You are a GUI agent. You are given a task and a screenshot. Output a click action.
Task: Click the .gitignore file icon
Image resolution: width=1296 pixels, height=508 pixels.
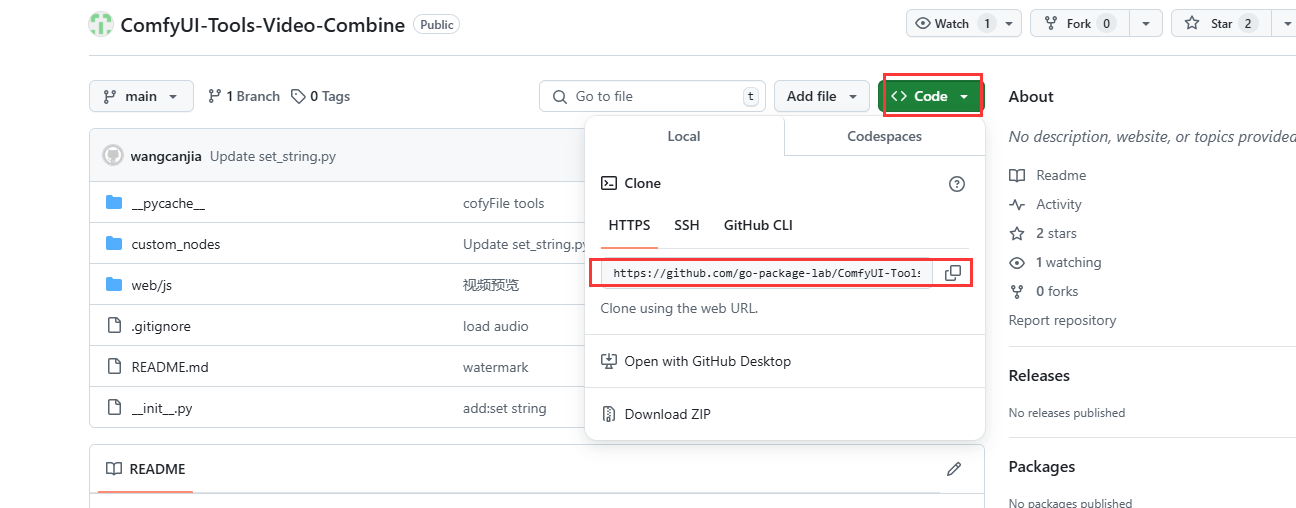(113, 326)
